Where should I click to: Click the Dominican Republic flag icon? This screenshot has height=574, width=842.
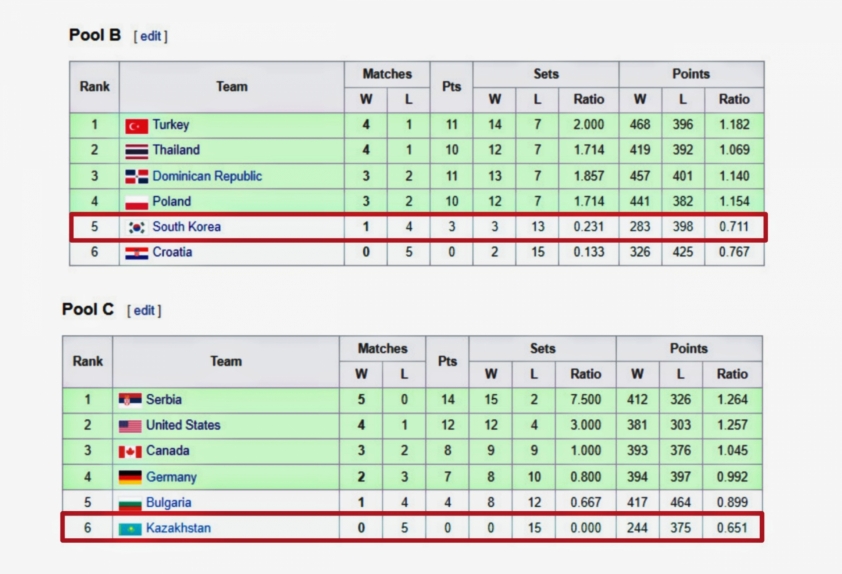pos(136,177)
